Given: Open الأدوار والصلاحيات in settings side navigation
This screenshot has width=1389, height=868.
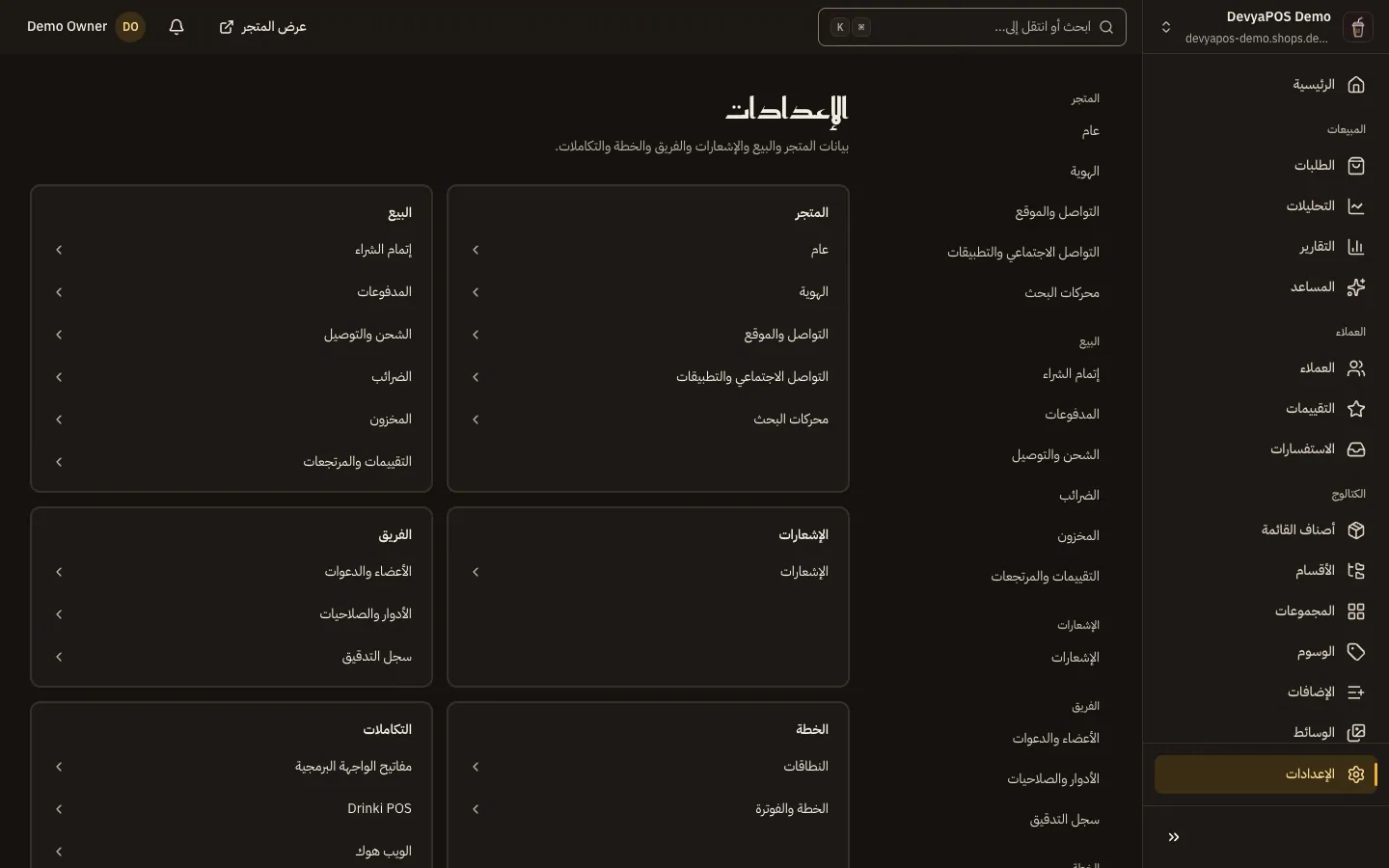Looking at the screenshot, I should [1053, 779].
